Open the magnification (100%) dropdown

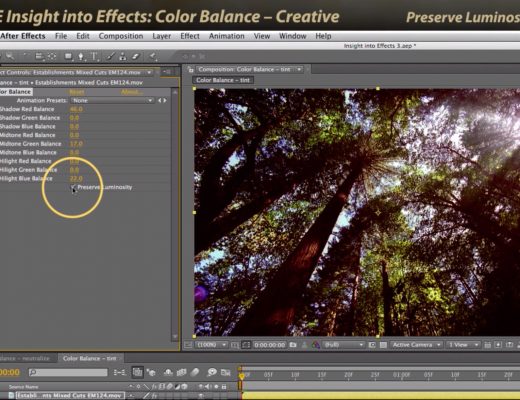pyautogui.click(x=211, y=345)
